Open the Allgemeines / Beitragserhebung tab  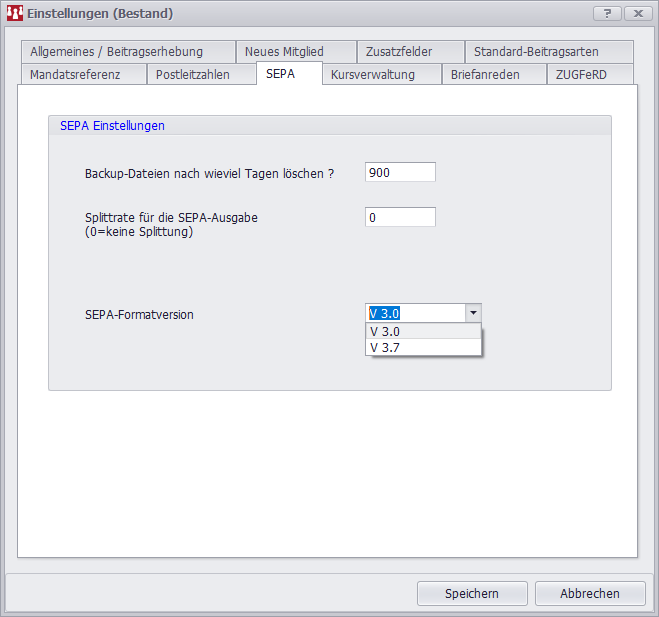[117, 52]
